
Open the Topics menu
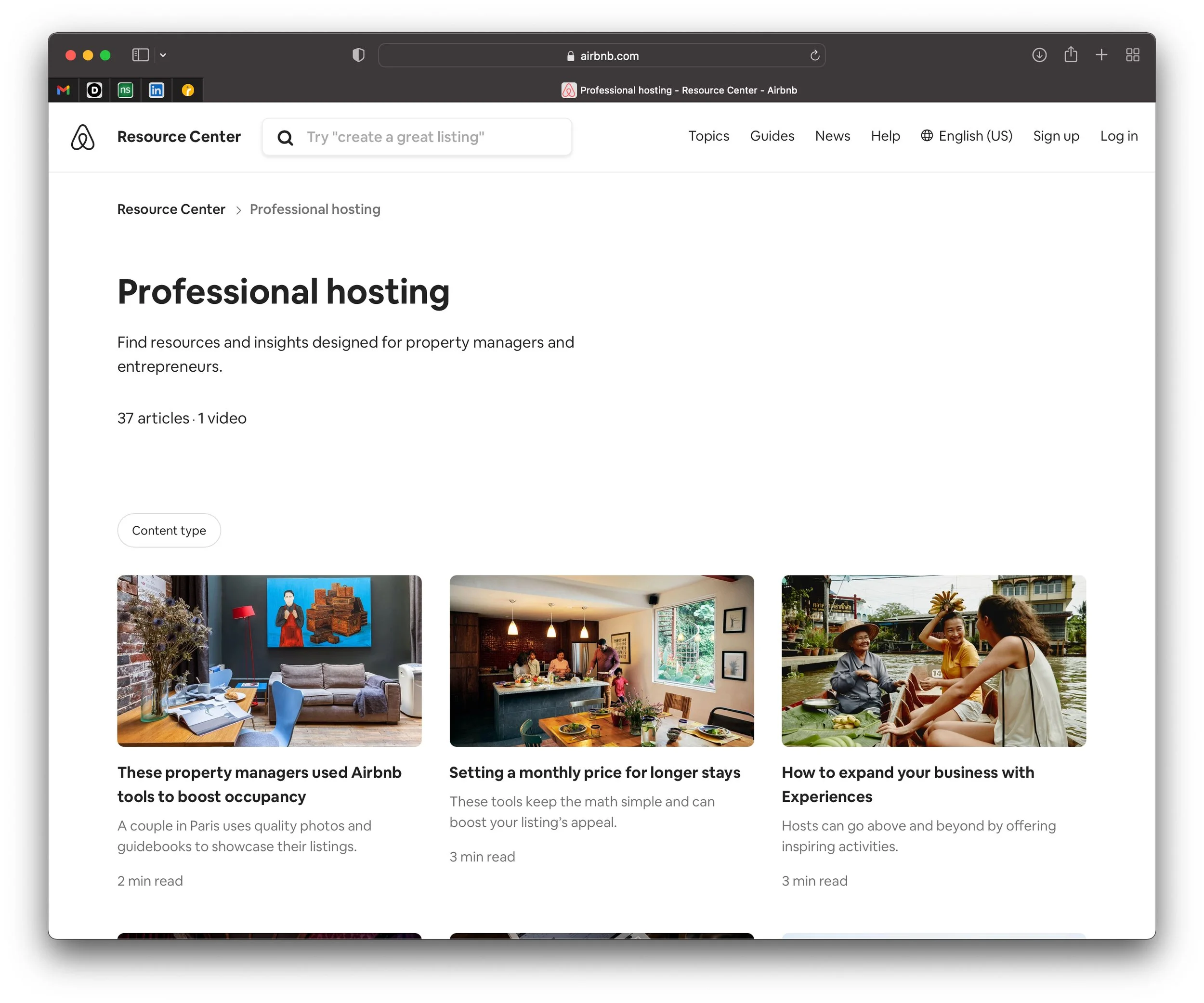(708, 136)
